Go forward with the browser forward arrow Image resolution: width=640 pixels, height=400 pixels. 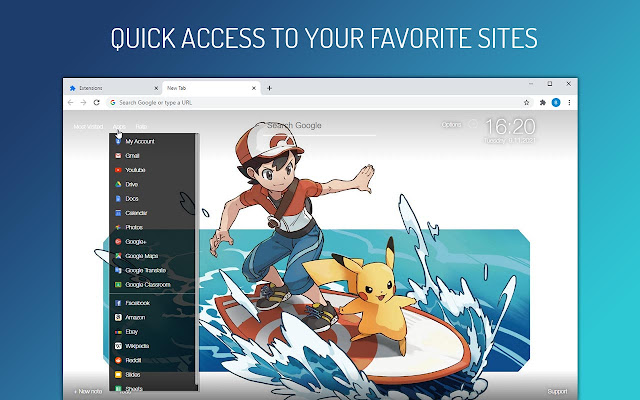83,102
